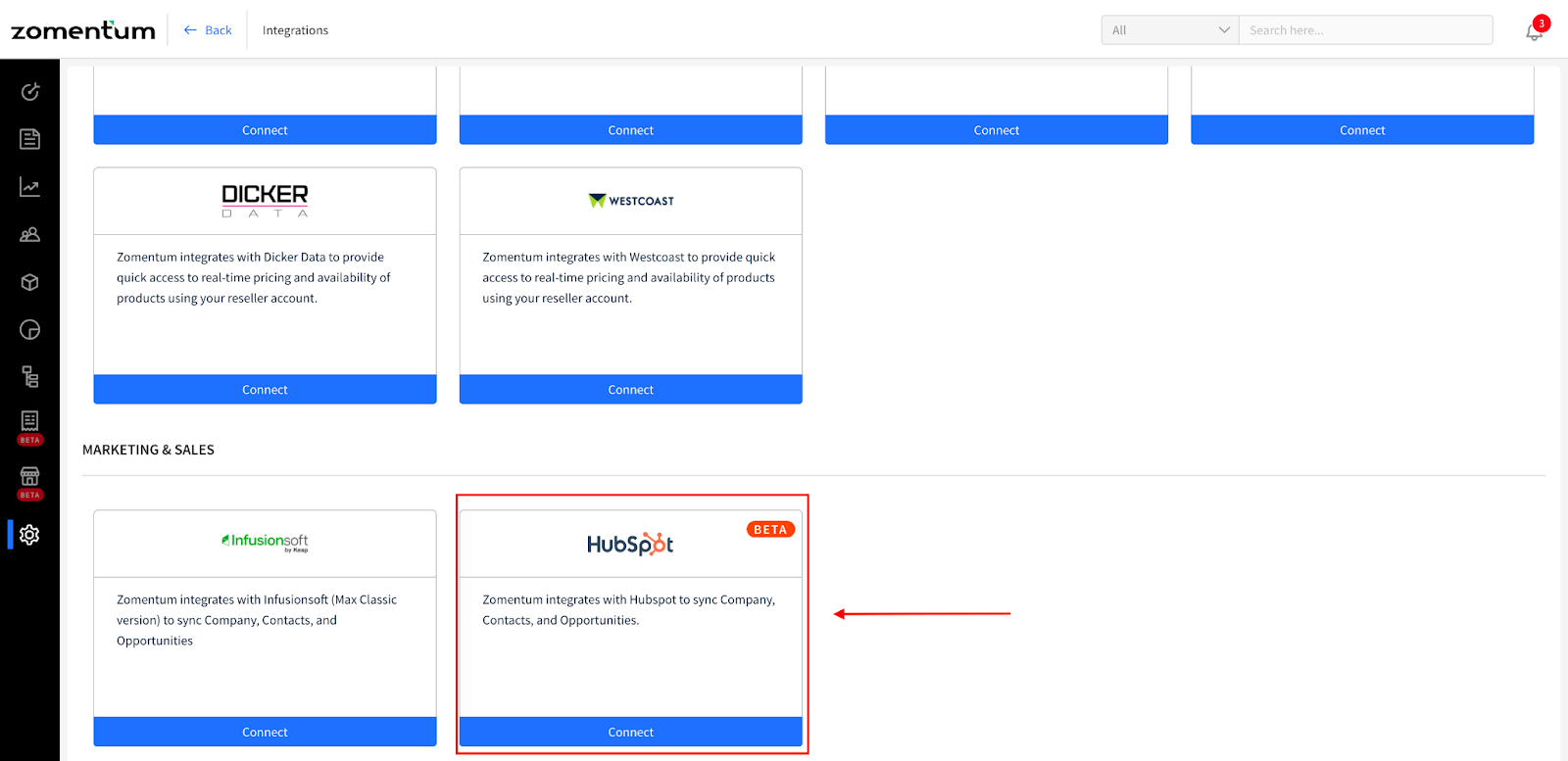View notifications via the bell icon
Screen dimensions: 1568x761
[x=1535, y=31]
